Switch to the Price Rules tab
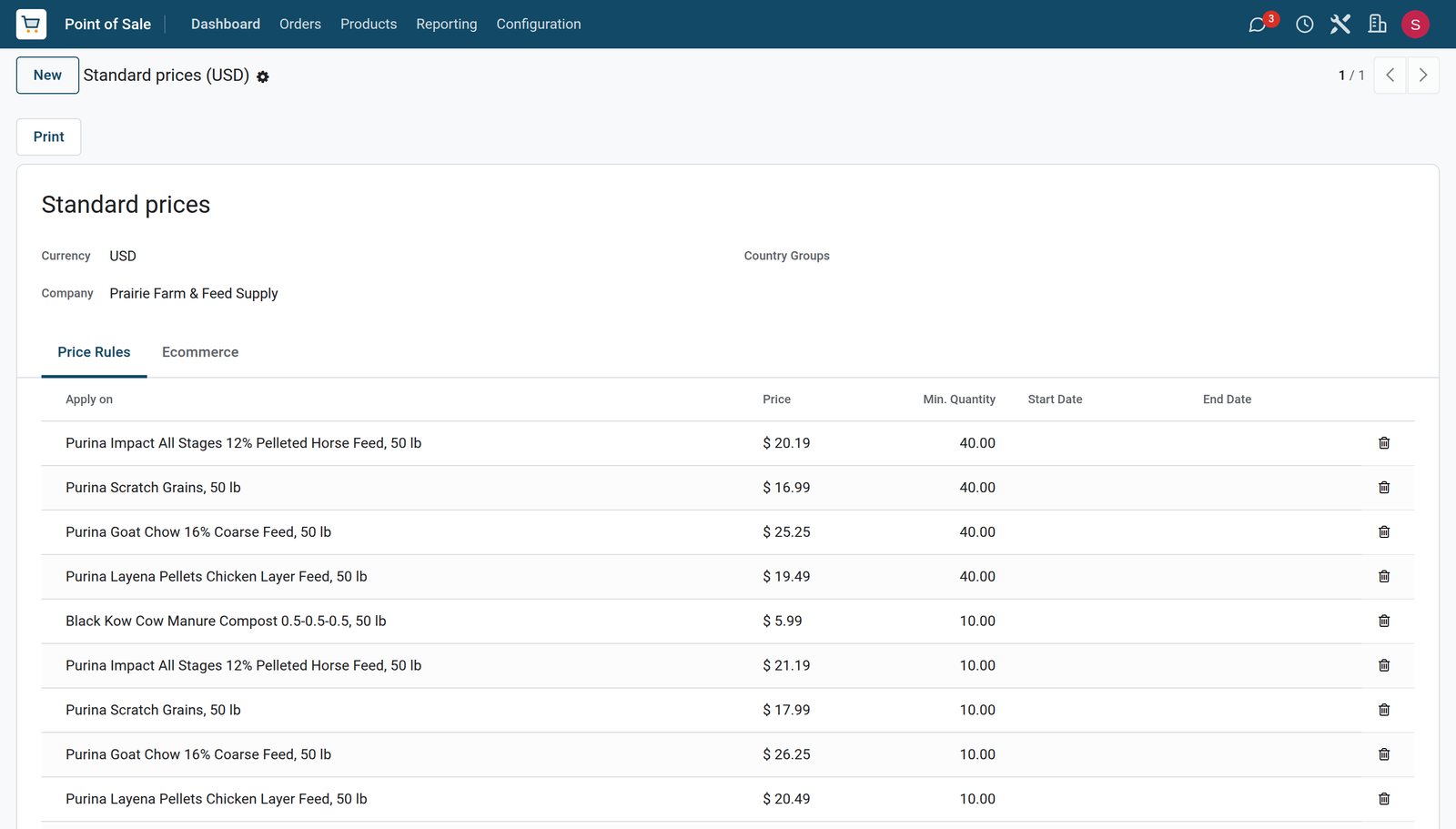This screenshot has height=829, width=1456. point(94,353)
